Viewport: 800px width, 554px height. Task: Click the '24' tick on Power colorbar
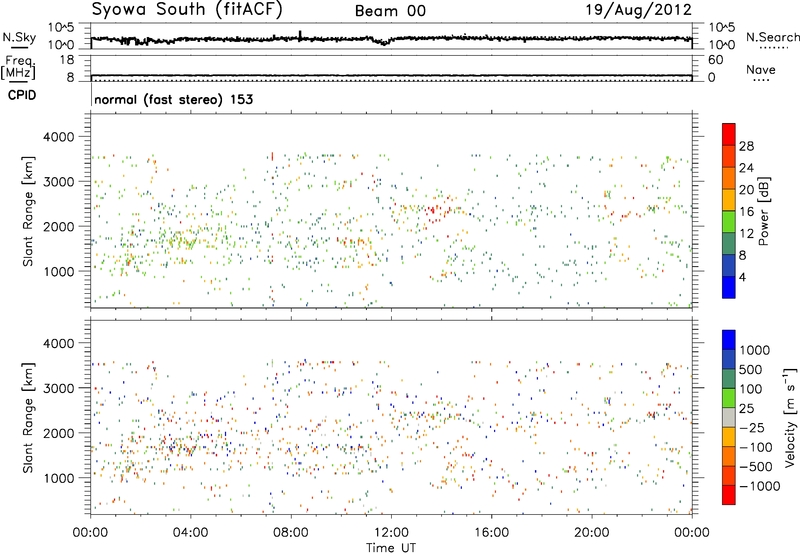(x=746, y=168)
